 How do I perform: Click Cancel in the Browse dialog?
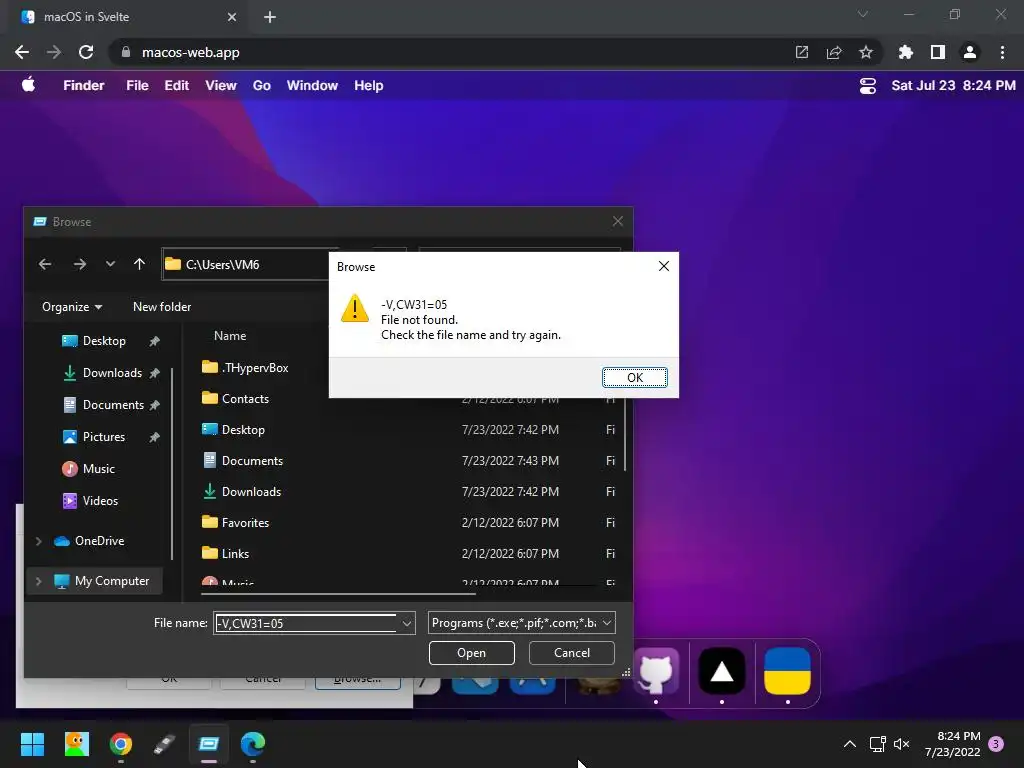click(571, 653)
